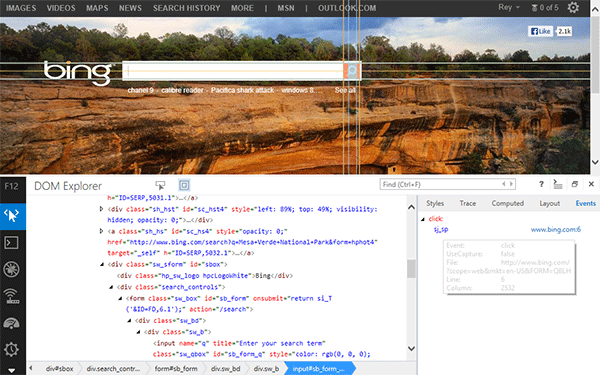This screenshot has height=375, width=600.
Task: Click DOM tree scrollbar up arrow
Action: pos(411,207)
